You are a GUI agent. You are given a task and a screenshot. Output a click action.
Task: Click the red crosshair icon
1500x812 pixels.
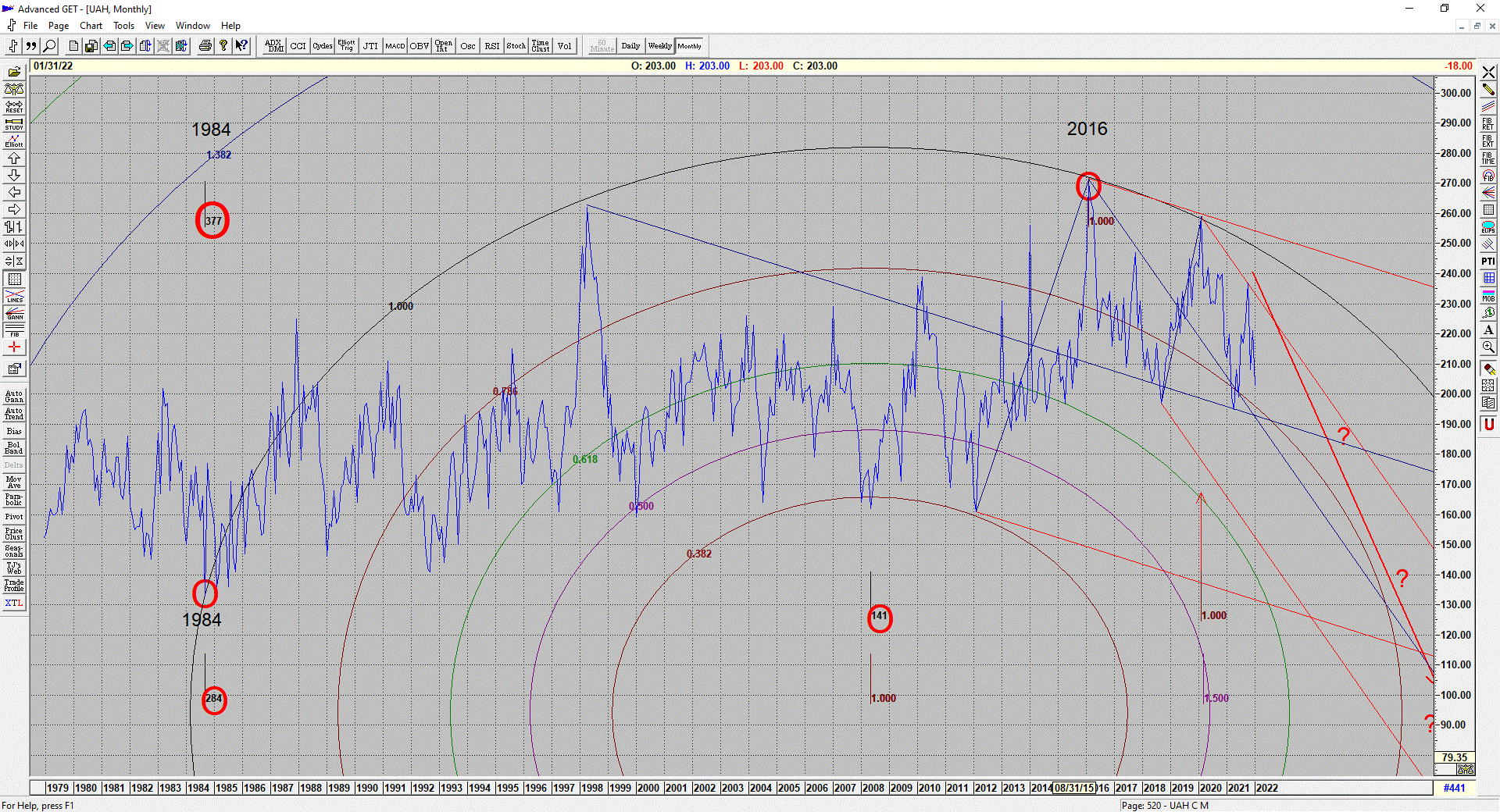click(x=14, y=347)
